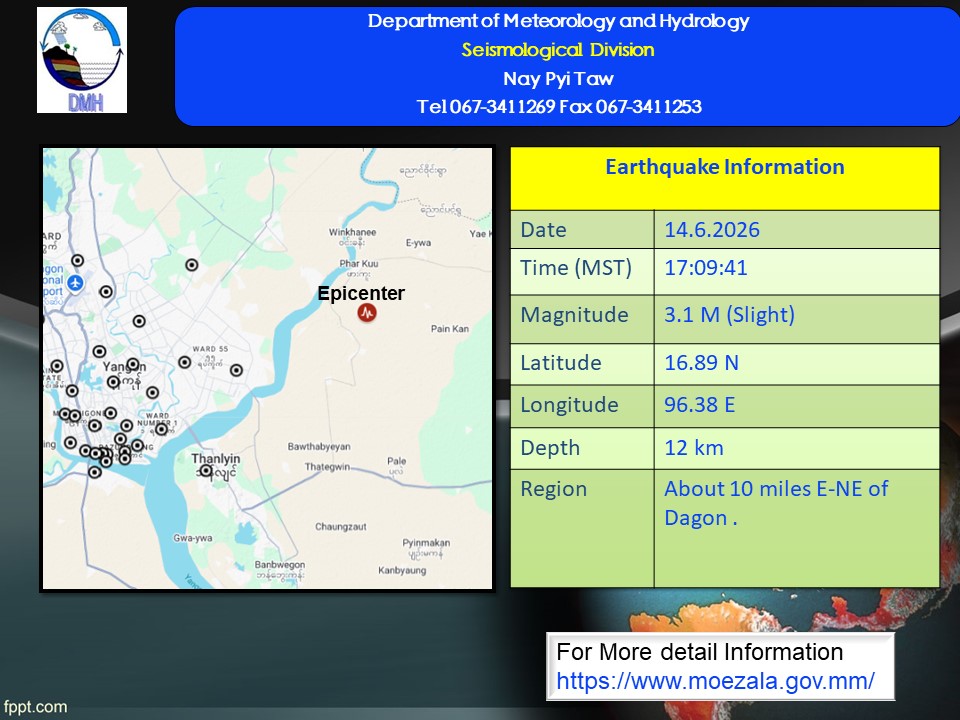Click the 'Longitude' label cell
The image size is (960, 720).
(582, 407)
